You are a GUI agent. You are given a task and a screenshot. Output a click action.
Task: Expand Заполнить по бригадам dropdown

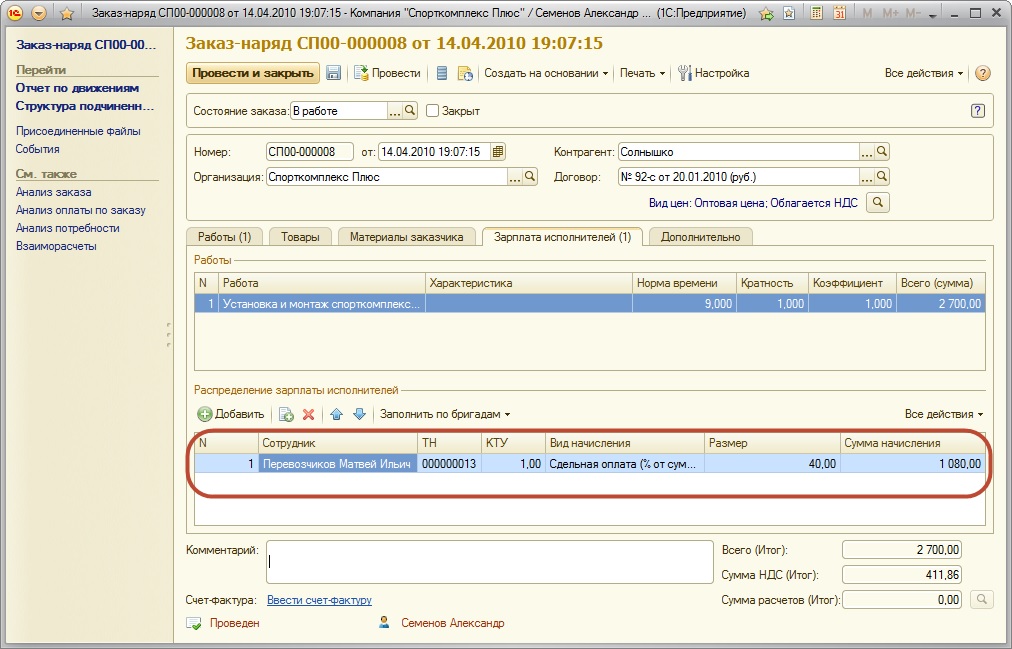pyautogui.click(x=445, y=414)
